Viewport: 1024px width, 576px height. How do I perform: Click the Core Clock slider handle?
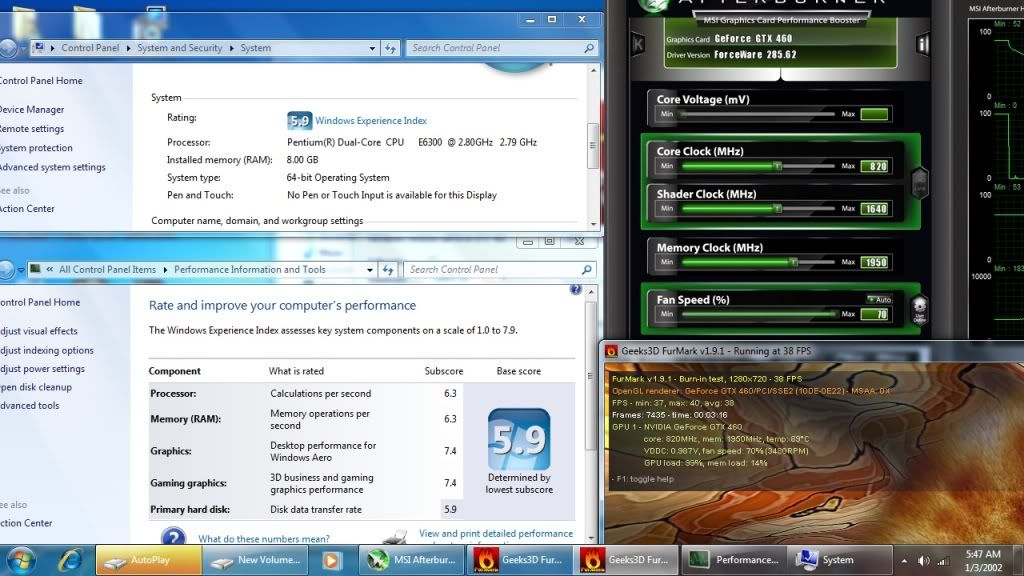(x=777, y=166)
